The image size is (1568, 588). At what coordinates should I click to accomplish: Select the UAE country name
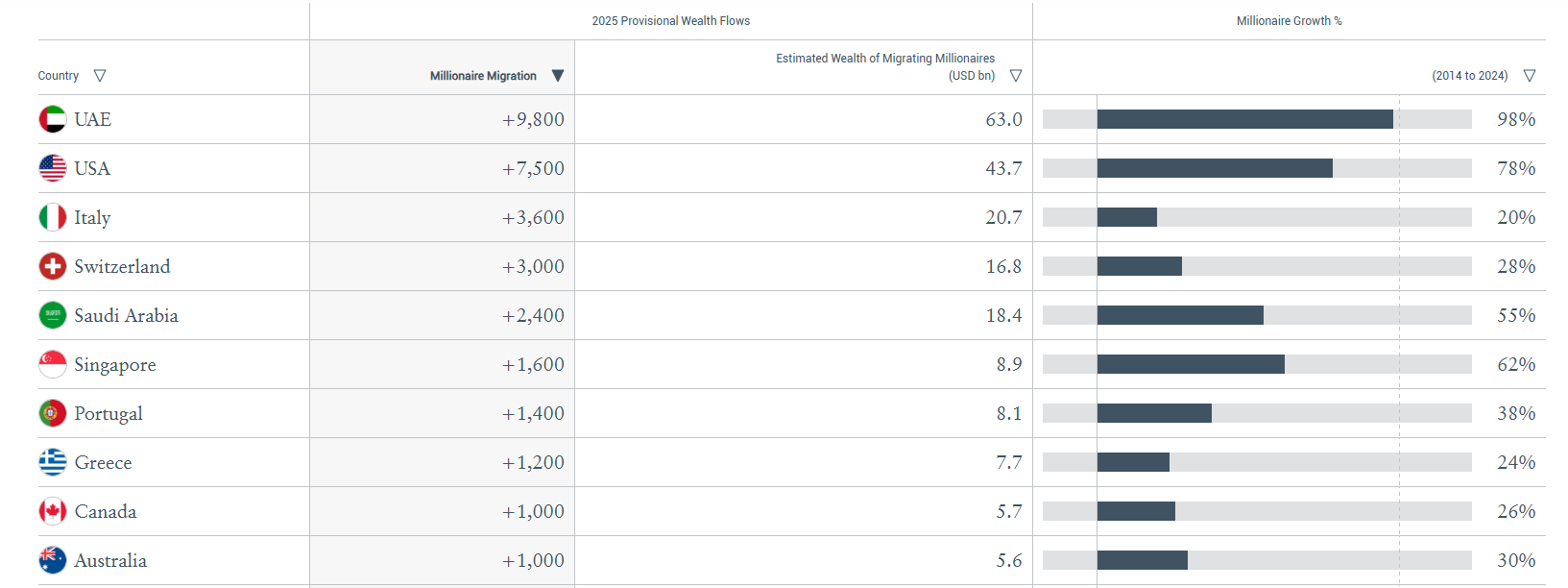[93, 119]
